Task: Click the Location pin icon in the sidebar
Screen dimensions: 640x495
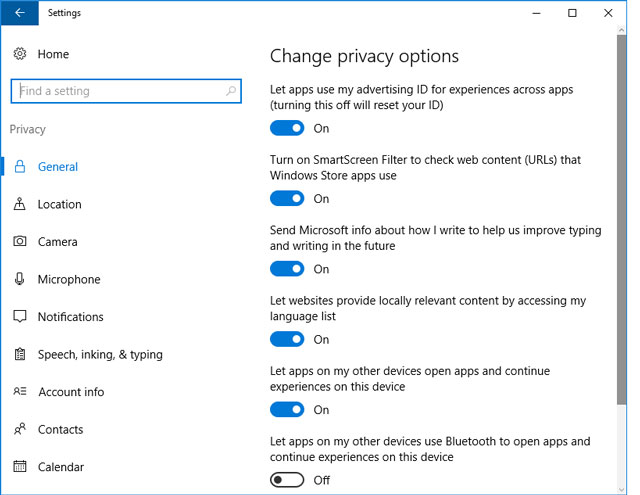Action: 19,204
